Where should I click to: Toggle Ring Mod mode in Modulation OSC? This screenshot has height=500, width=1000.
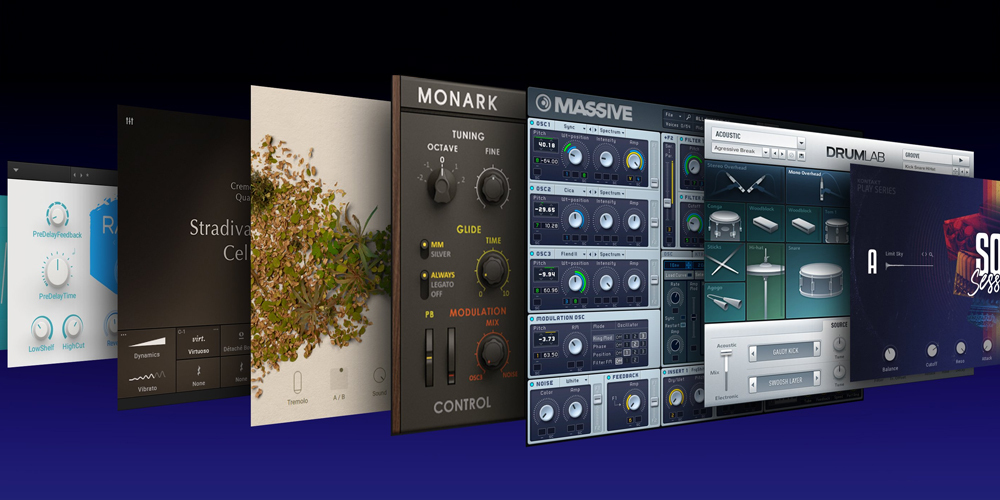tap(603, 338)
